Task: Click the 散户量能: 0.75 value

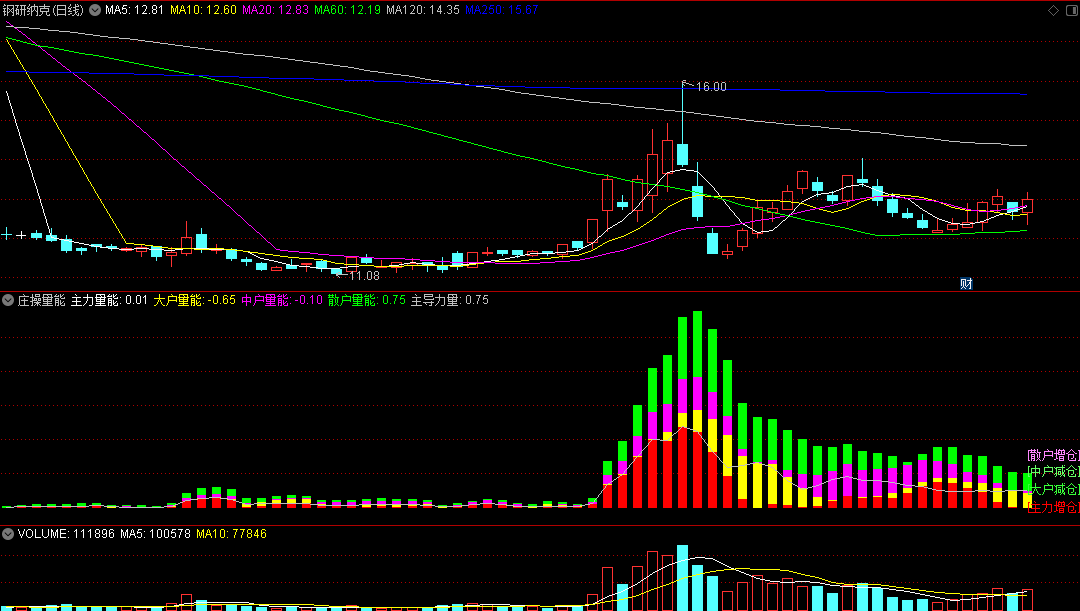Action: pyautogui.click(x=366, y=300)
